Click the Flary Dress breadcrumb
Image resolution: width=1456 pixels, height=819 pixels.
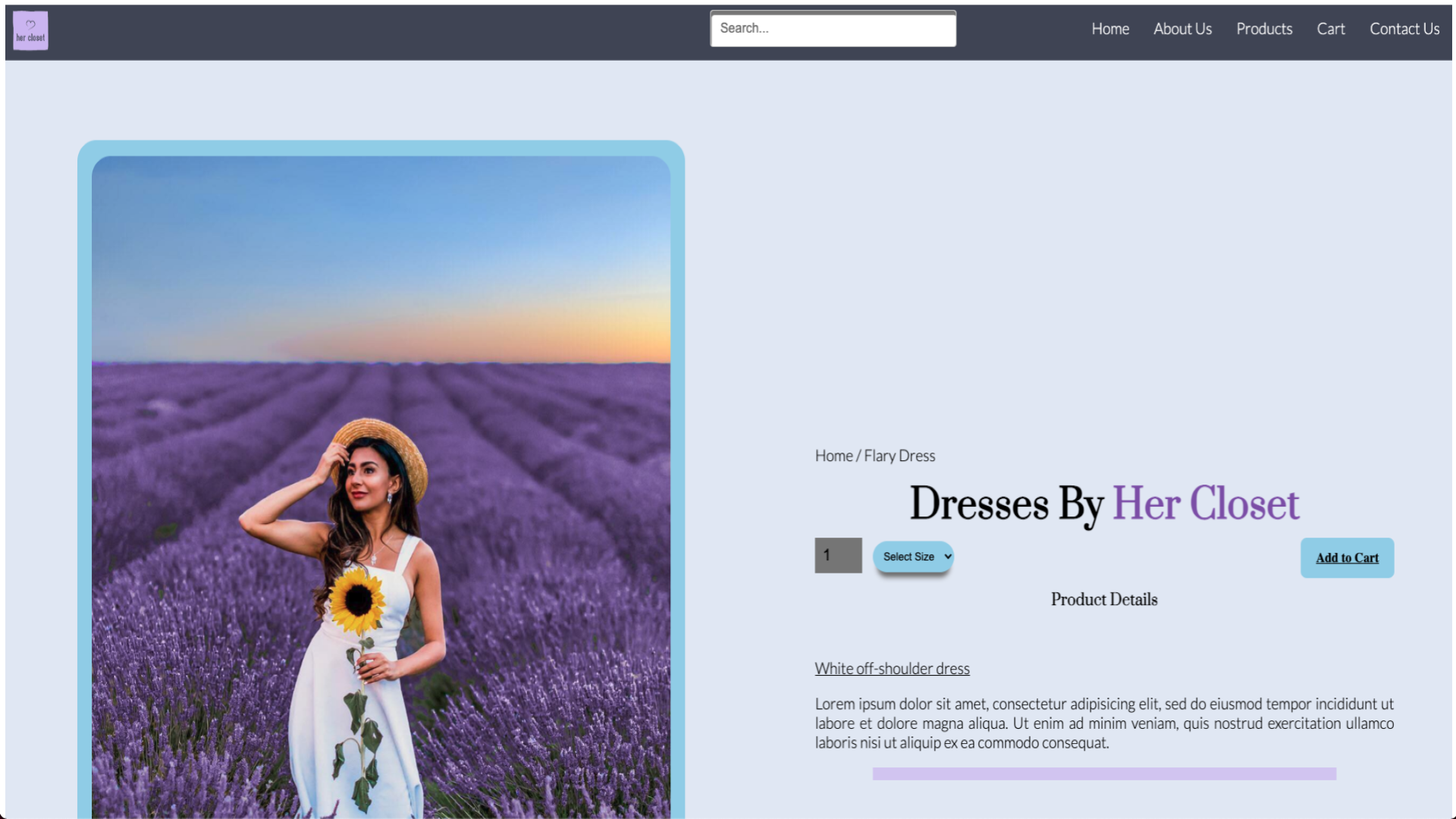pyautogui.click(x=899, y=456)
